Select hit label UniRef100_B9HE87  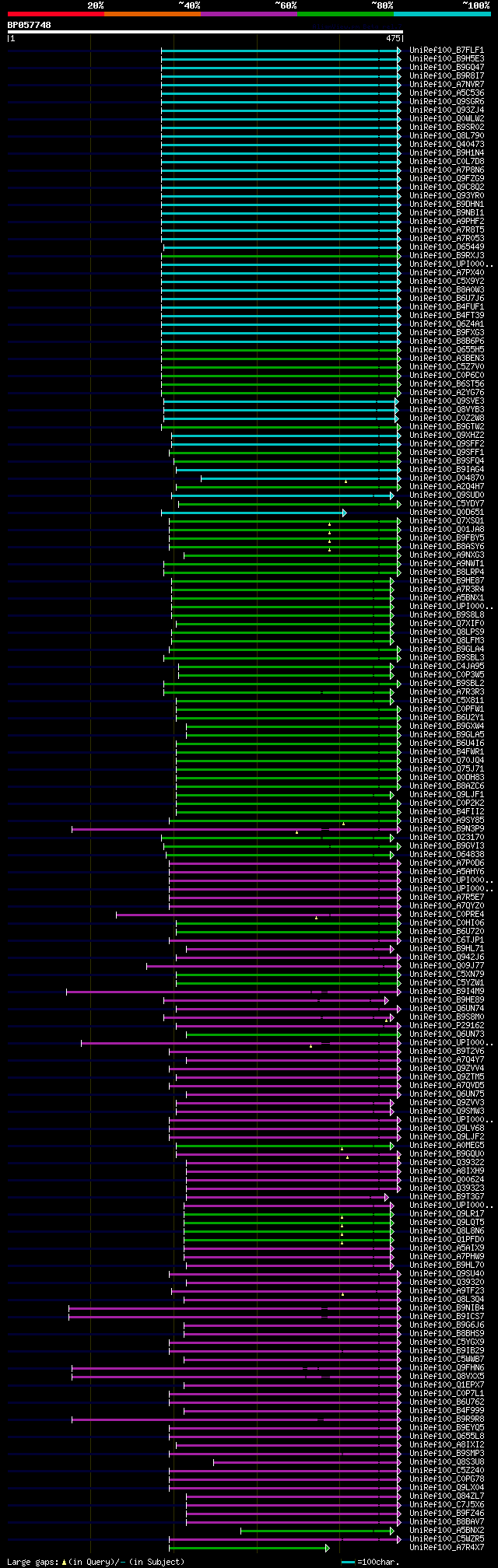(x=447, y=580)
